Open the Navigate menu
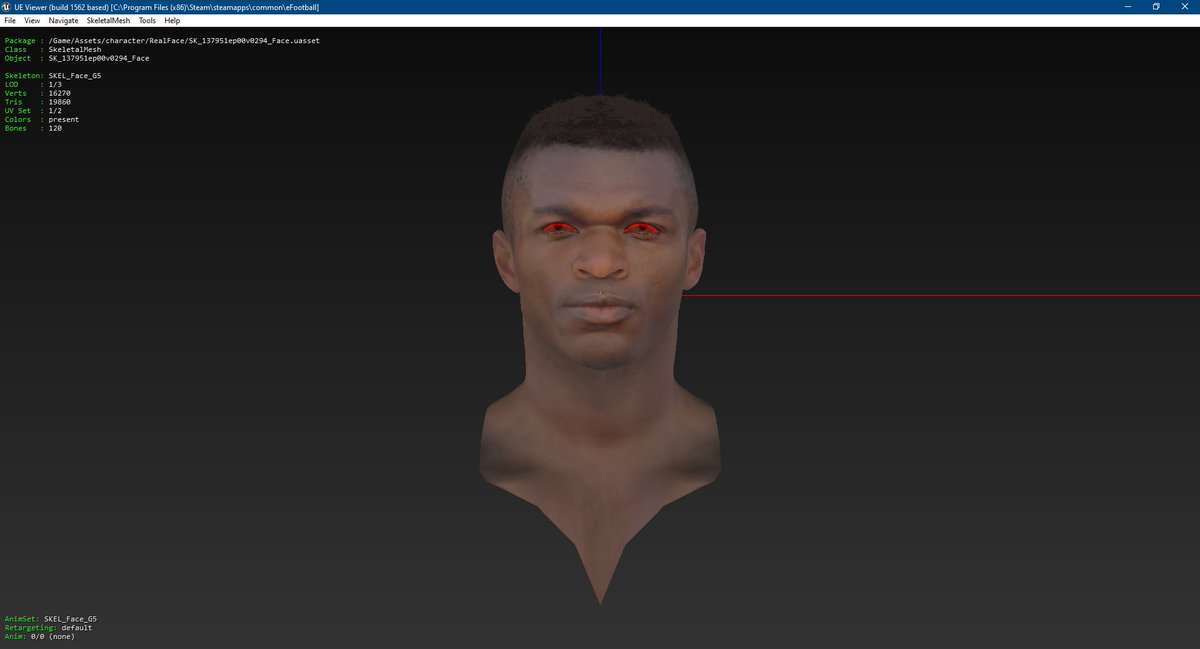 [63, 20]
